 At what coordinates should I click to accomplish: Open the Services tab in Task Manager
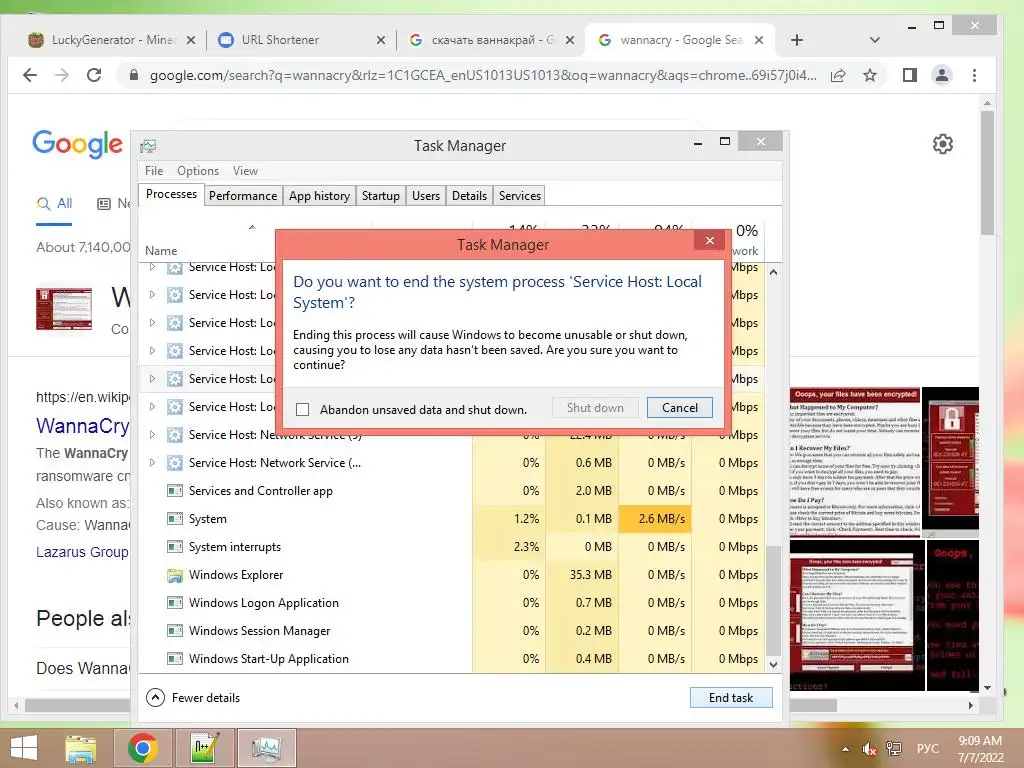point(519,196)
